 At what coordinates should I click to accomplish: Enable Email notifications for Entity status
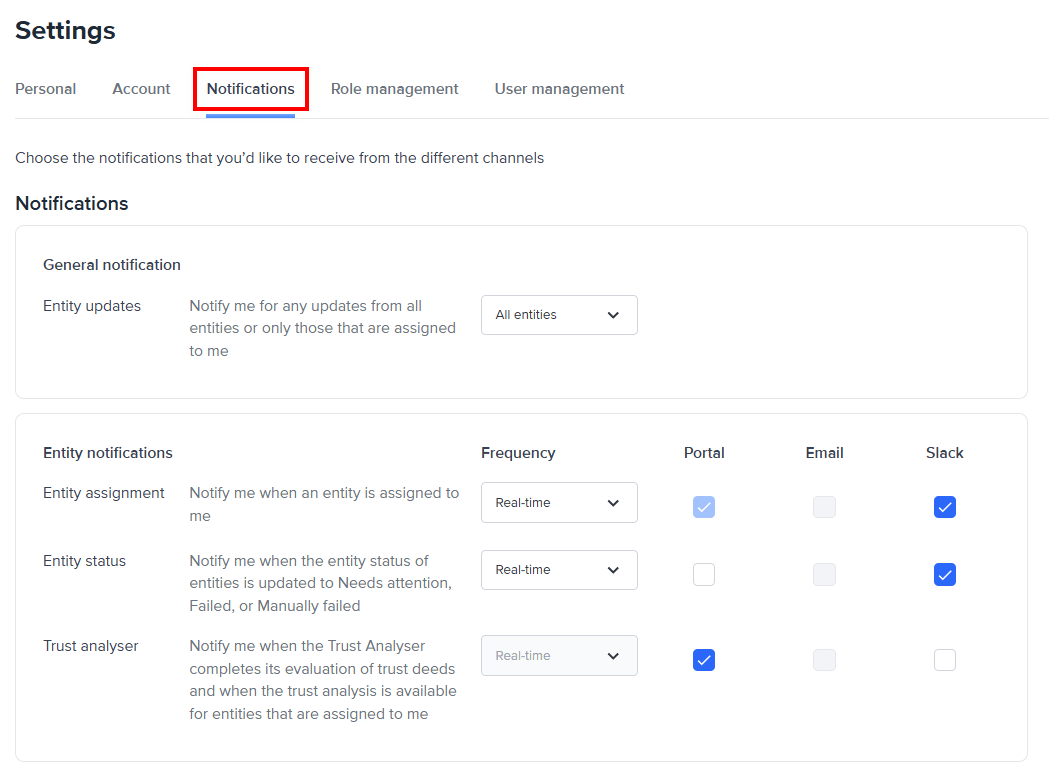(x=824, y=574)
